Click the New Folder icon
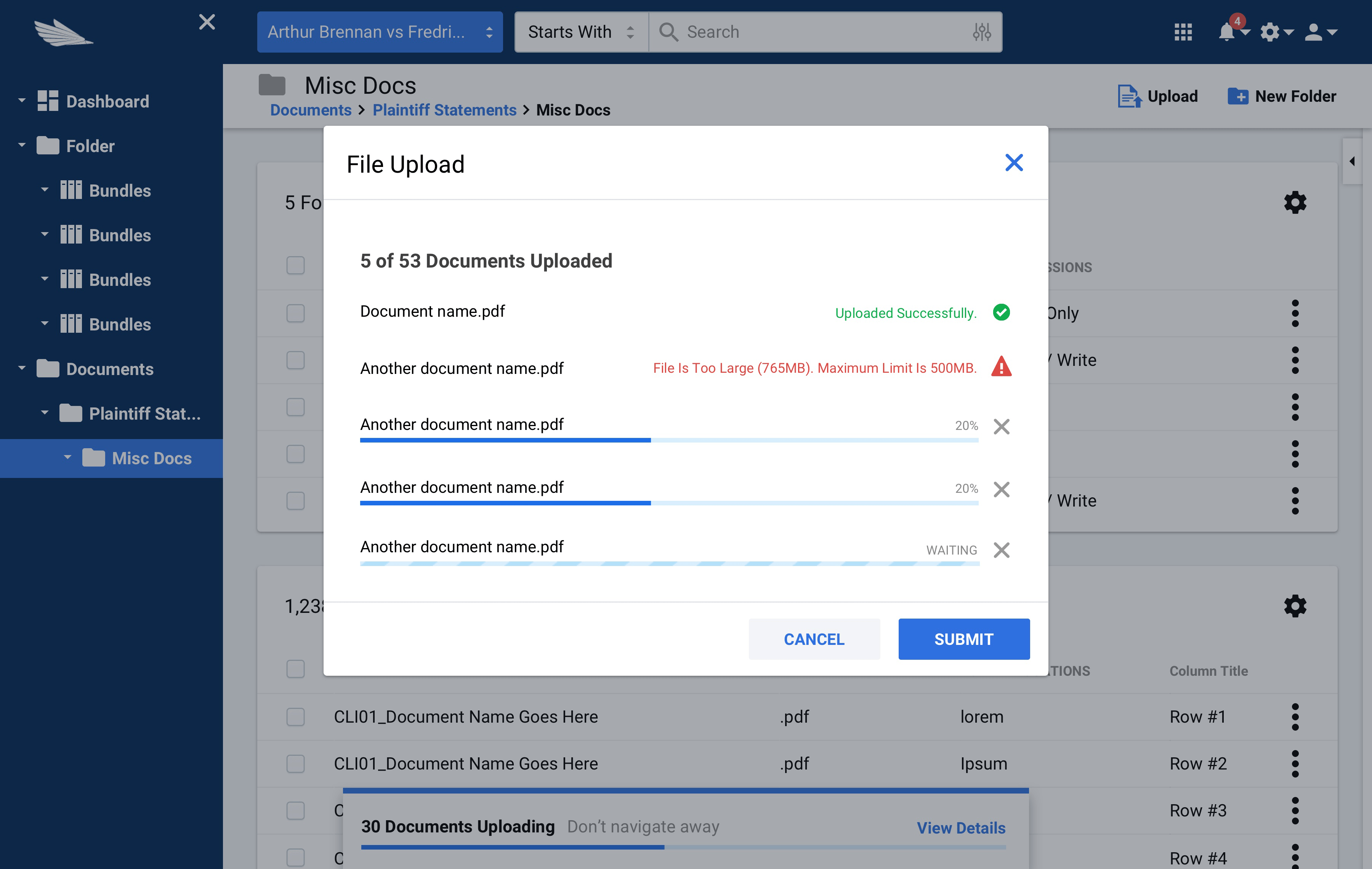This screenshot has width=1372, height=869. [x=1237, y=96]
